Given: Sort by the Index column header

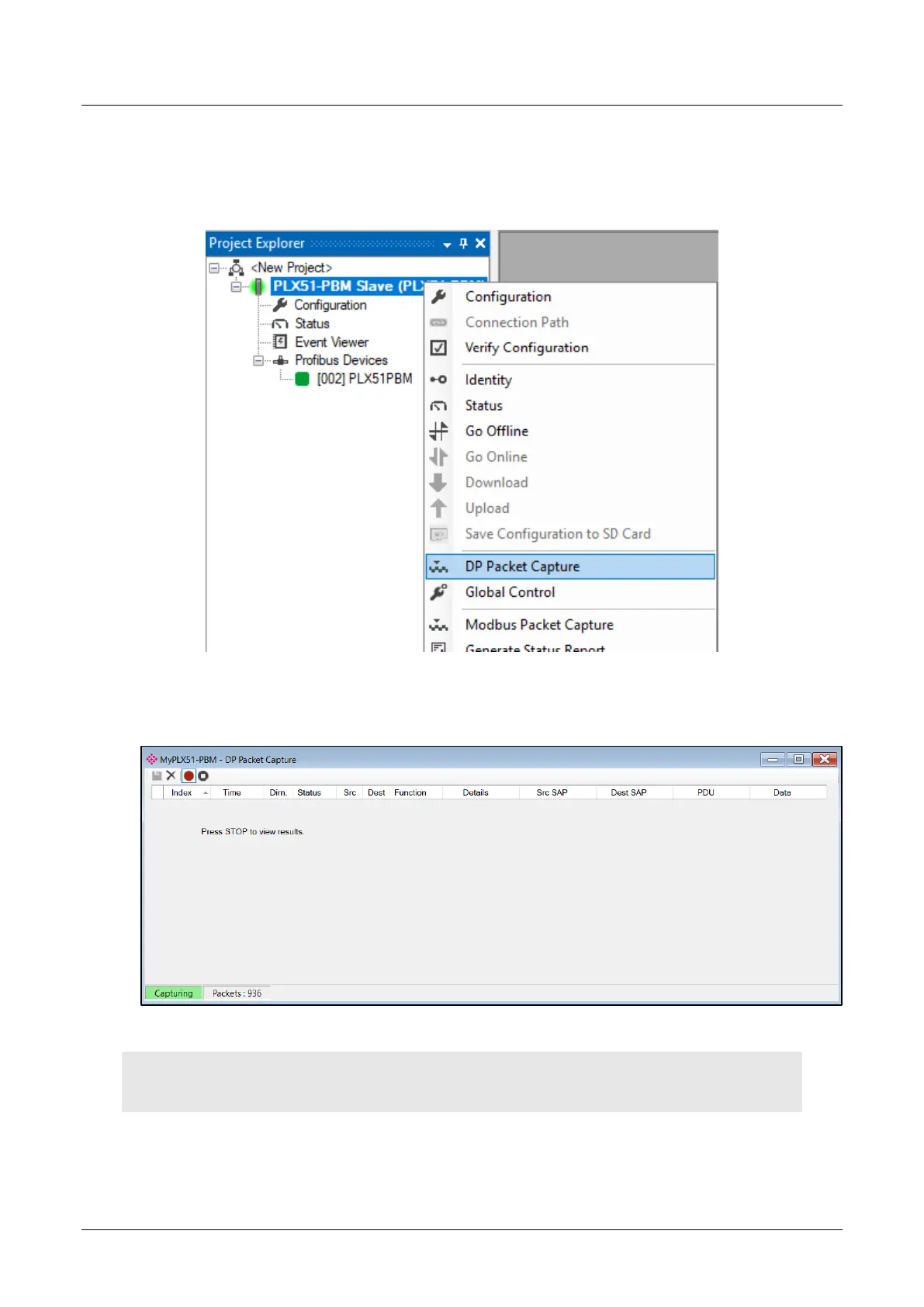Looking at the screenshot, I should [x=187, y=792].
